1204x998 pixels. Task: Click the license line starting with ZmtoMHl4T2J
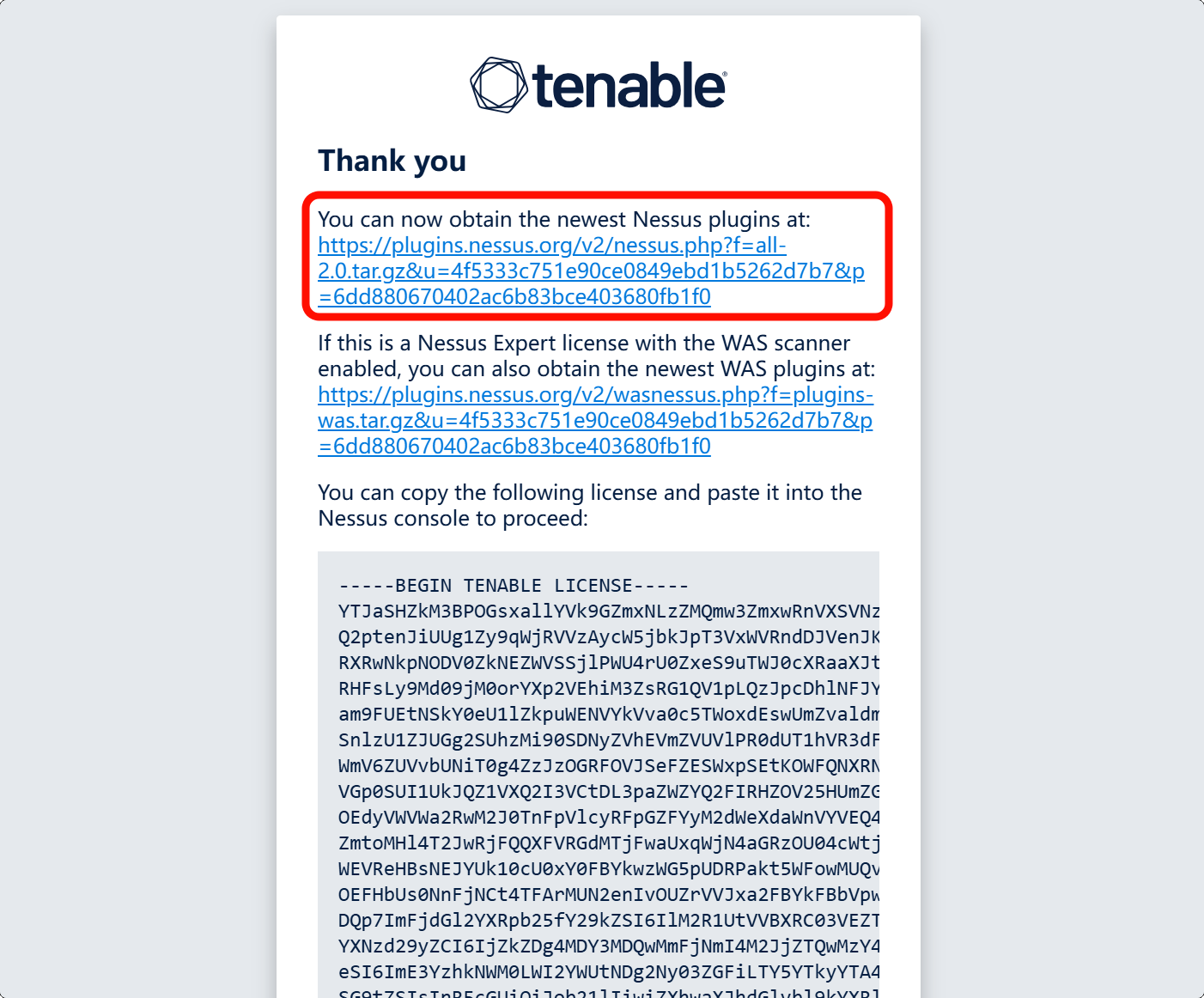(x=608, y=843)
